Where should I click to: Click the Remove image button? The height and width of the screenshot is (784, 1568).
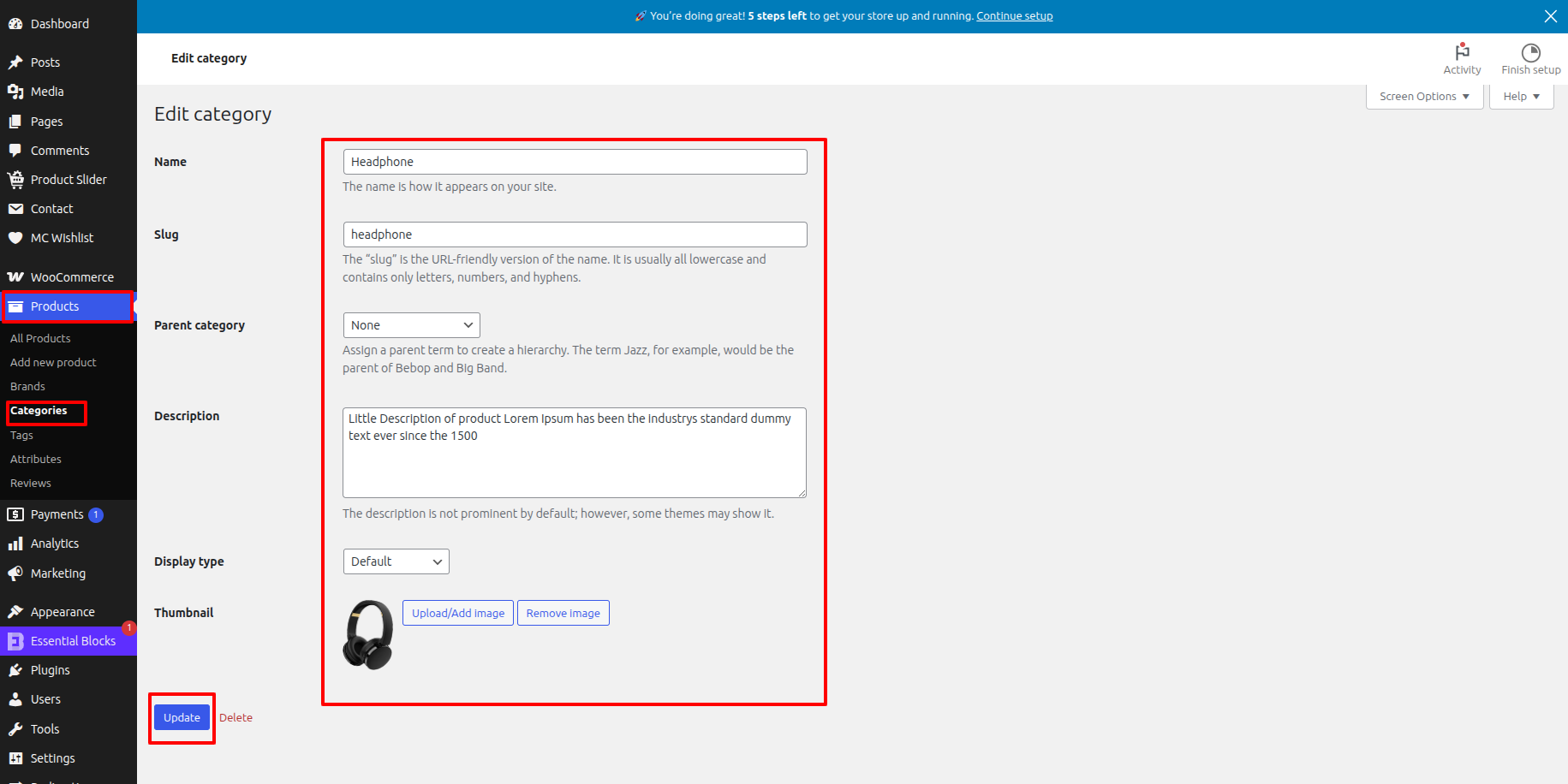coord(563,613)
